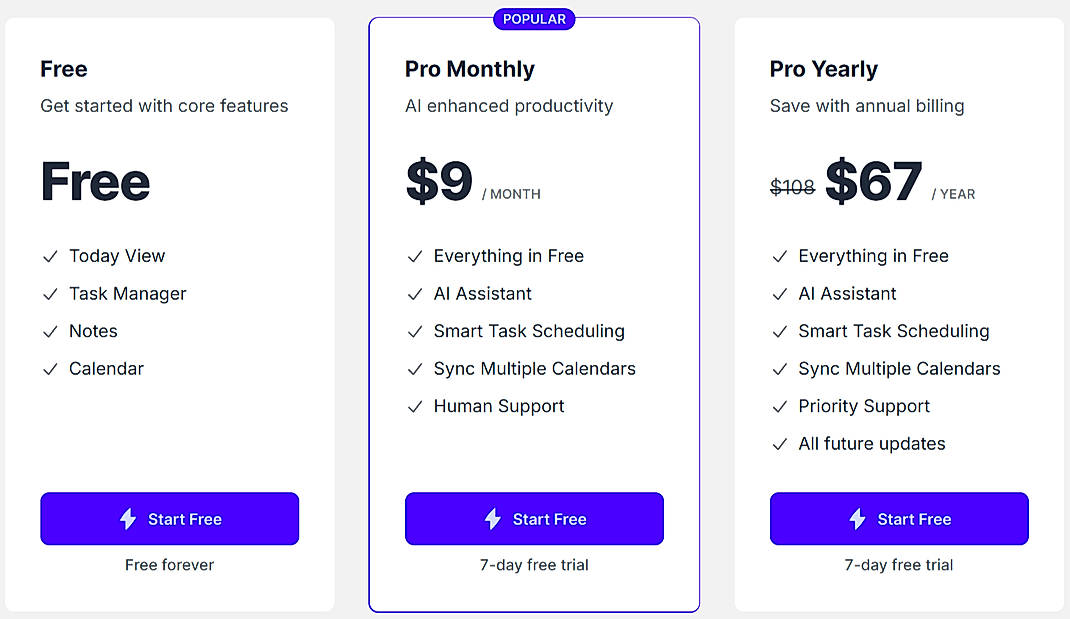Click Start Free on Pro Yearly plan
The height and width of the screenshot is (619, 1070).
(x=899, y=519)
